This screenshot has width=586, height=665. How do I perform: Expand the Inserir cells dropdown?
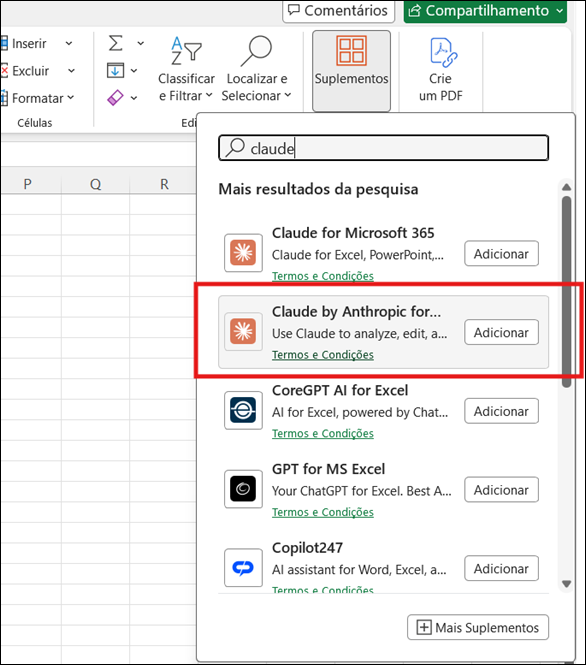coord(69,43)
